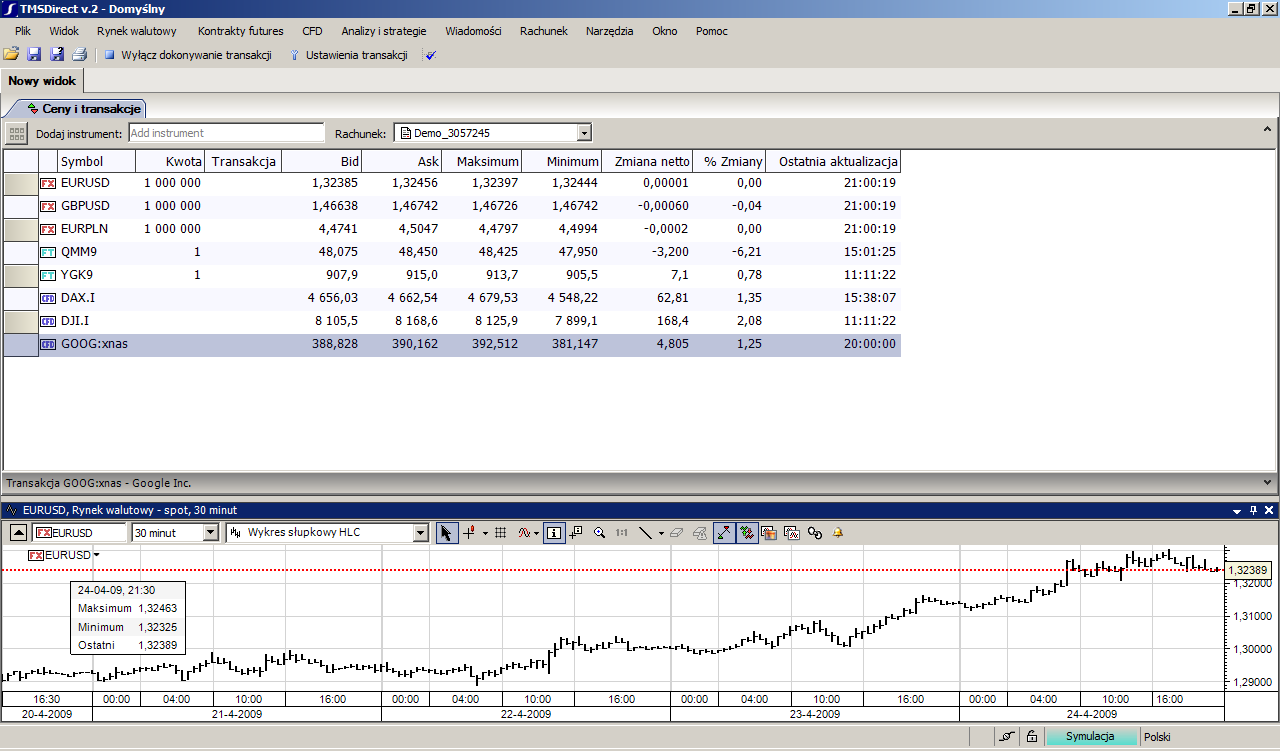
Task: Click the first blue save disk icon
Action: 34,55
